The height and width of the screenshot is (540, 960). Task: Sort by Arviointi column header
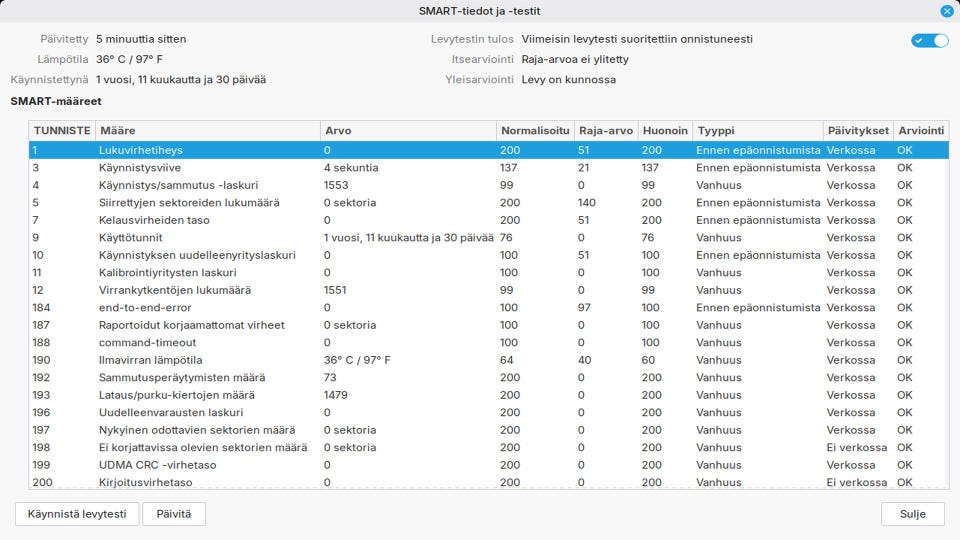tap(921, 130)
